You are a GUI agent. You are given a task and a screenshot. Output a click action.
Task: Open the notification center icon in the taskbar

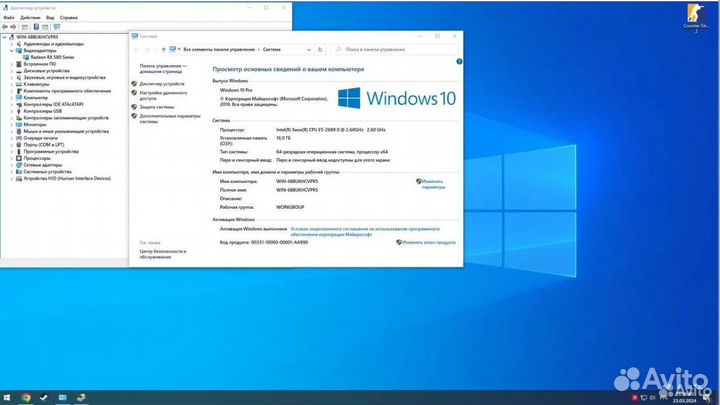[x=708, y=398]
